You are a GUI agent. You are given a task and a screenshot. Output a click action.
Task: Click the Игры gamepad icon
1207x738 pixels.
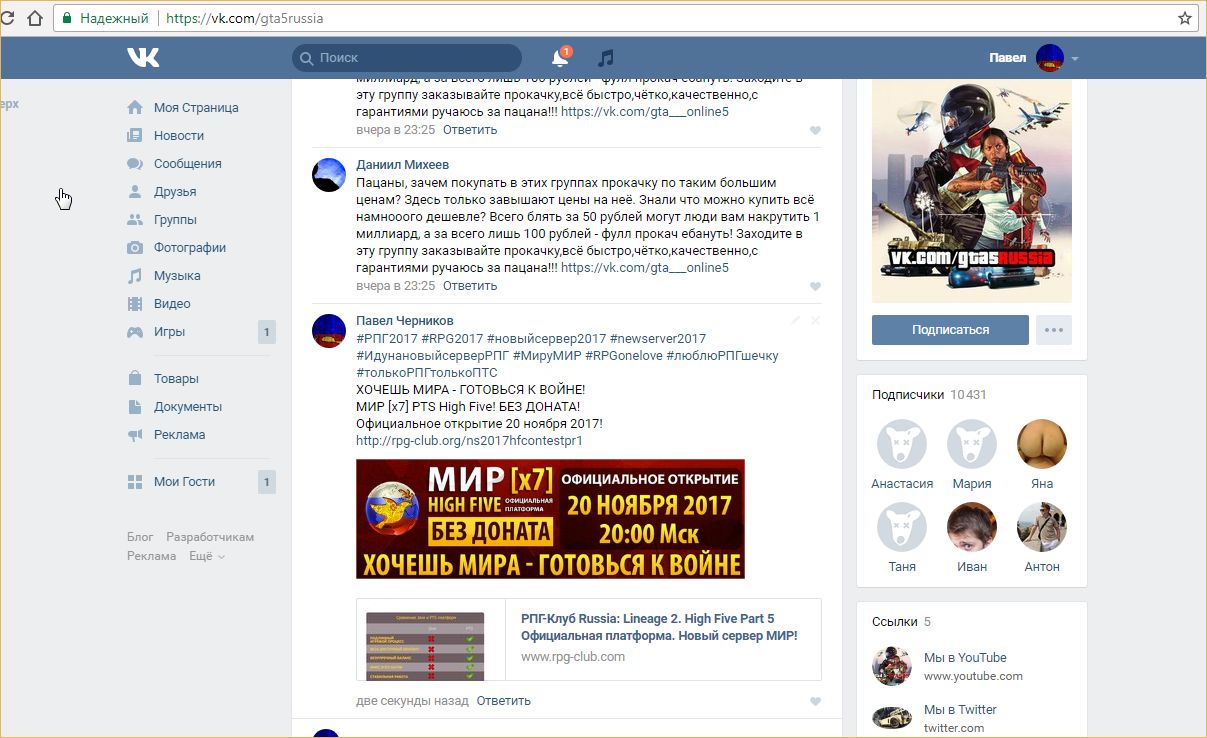(135, 332)
